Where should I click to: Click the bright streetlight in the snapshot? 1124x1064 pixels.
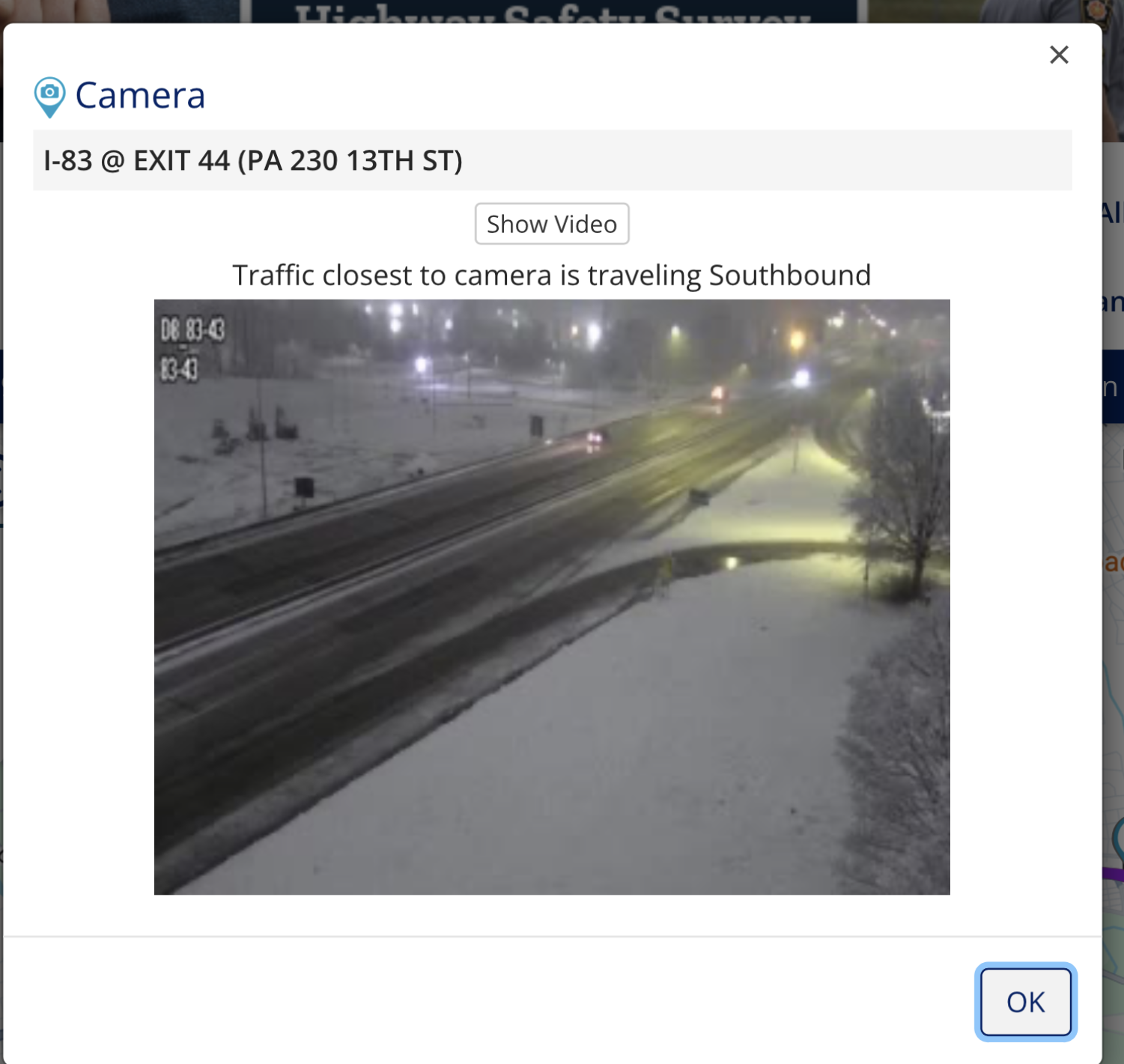click(801, 377)
